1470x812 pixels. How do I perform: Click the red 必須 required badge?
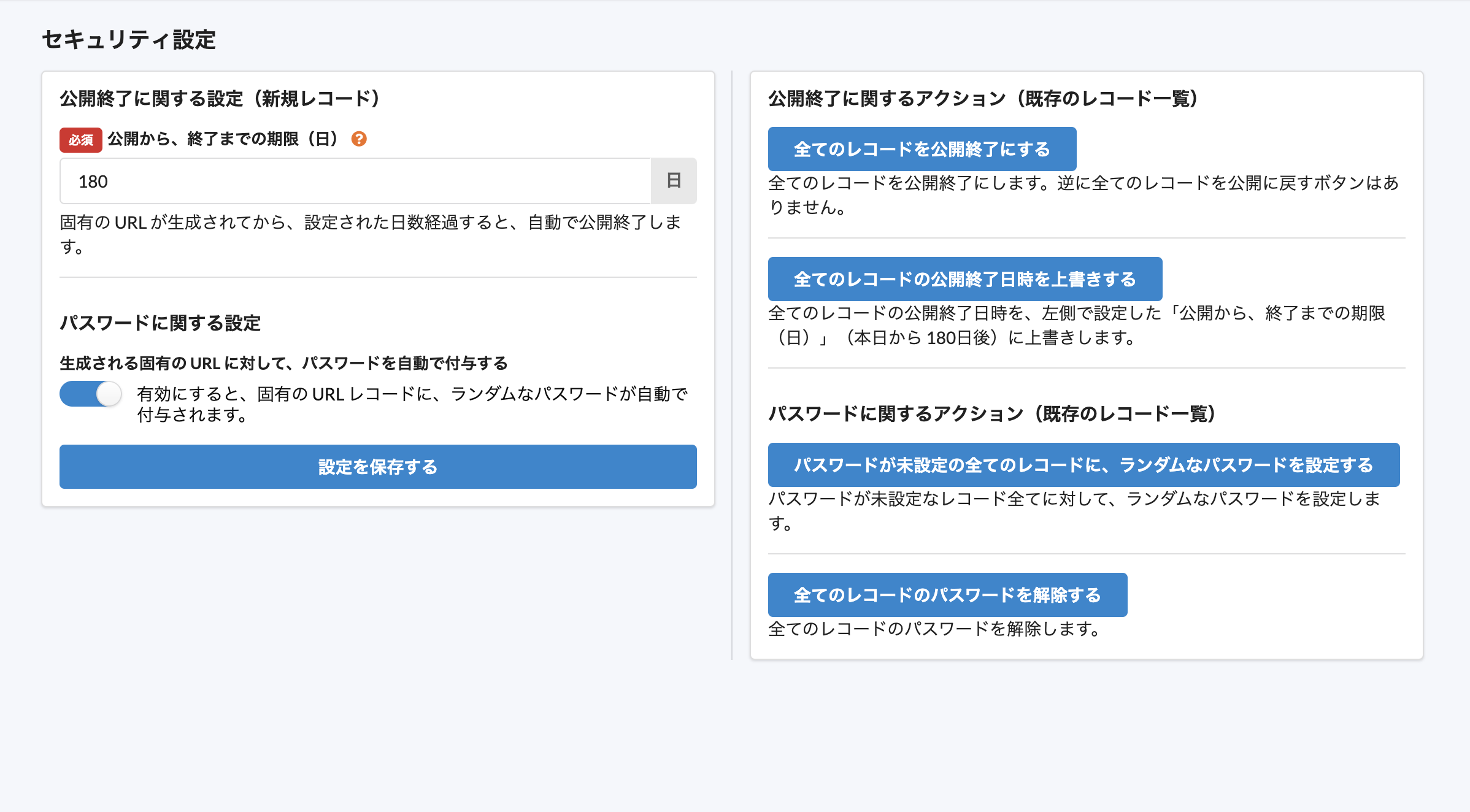click(80, 140)
